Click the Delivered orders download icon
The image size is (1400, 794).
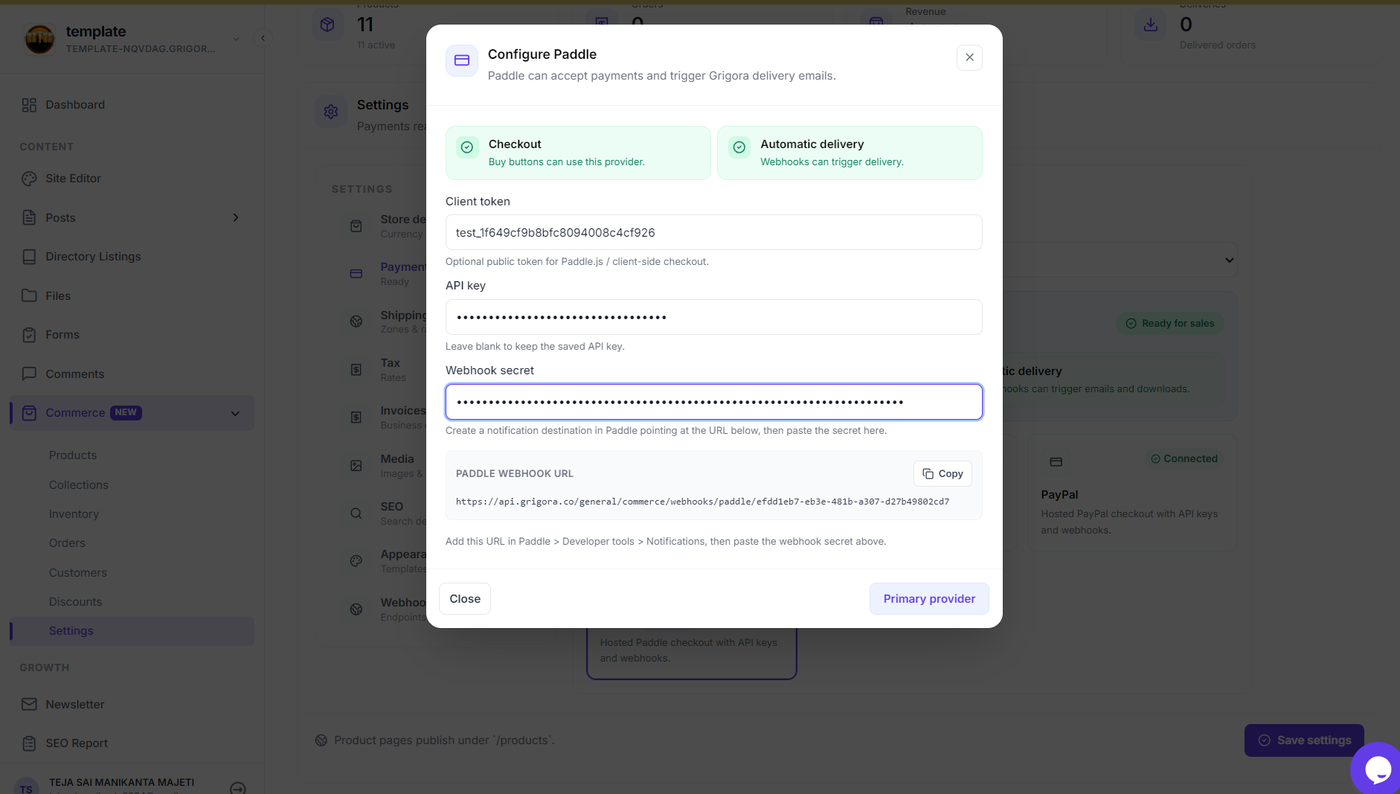pos(1150,25)
